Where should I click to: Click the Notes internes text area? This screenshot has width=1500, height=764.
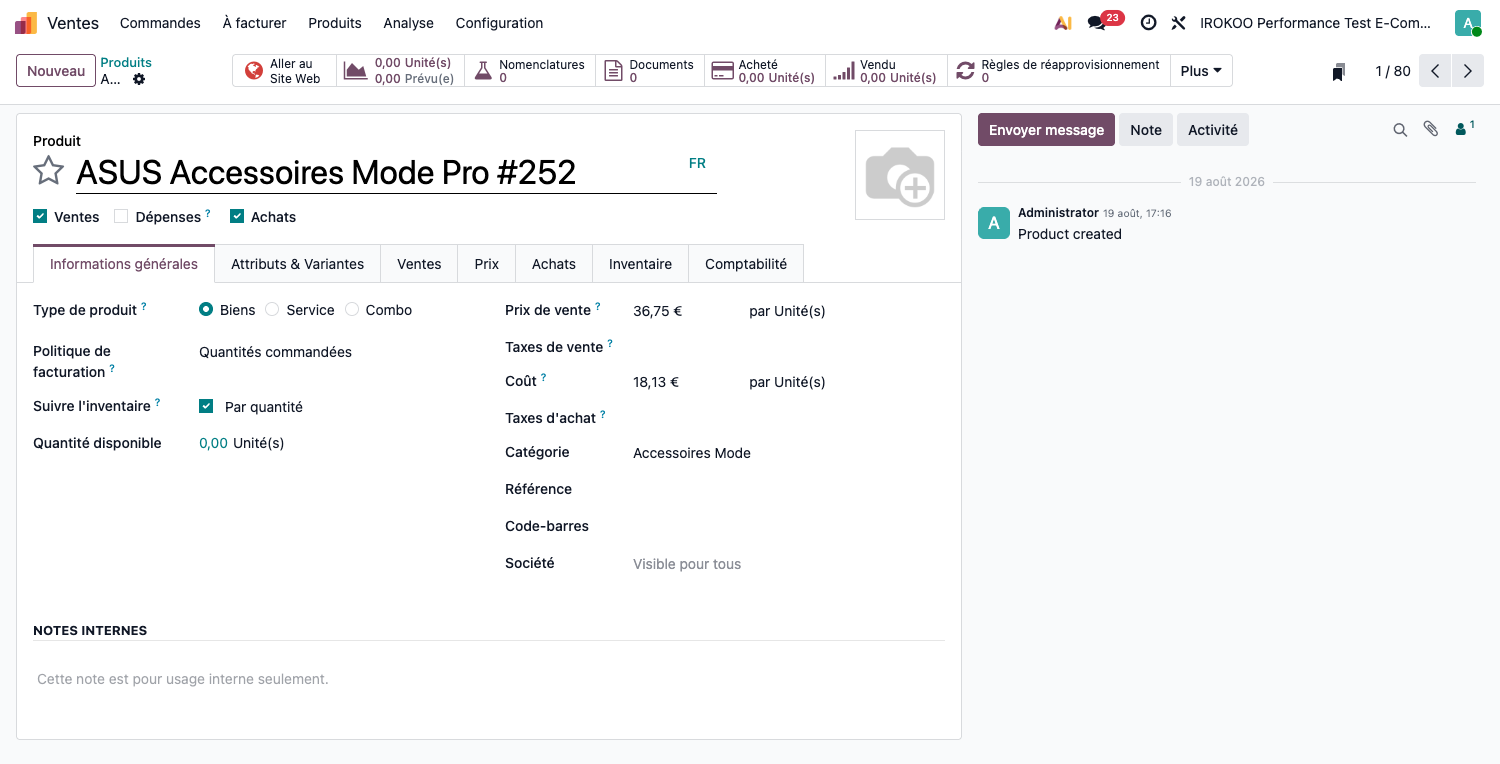pos(489,679)
